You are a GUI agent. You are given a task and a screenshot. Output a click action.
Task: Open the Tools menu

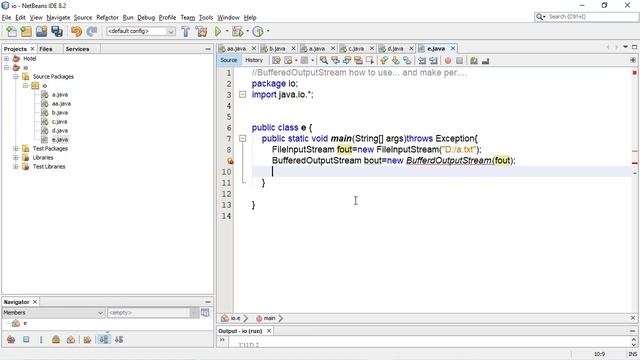206,18
